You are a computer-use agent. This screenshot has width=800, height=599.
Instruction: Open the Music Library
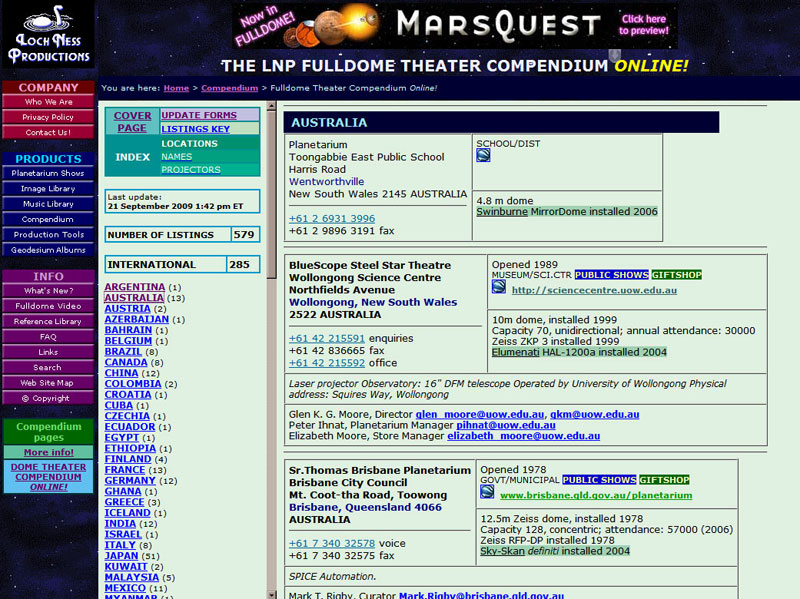tap(48, 204)
